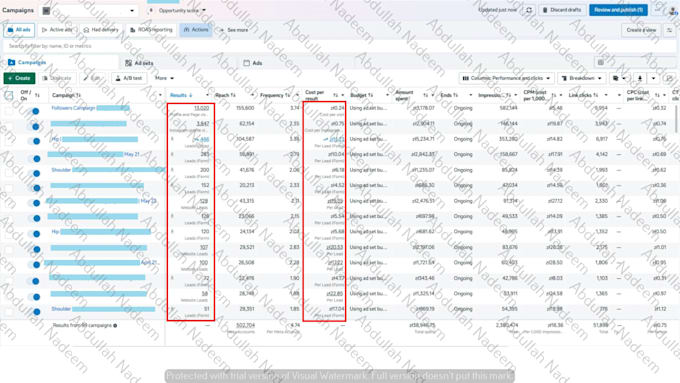680x383 pixels.
Task: Switch to the All ads view
Action: pos(19,30)
